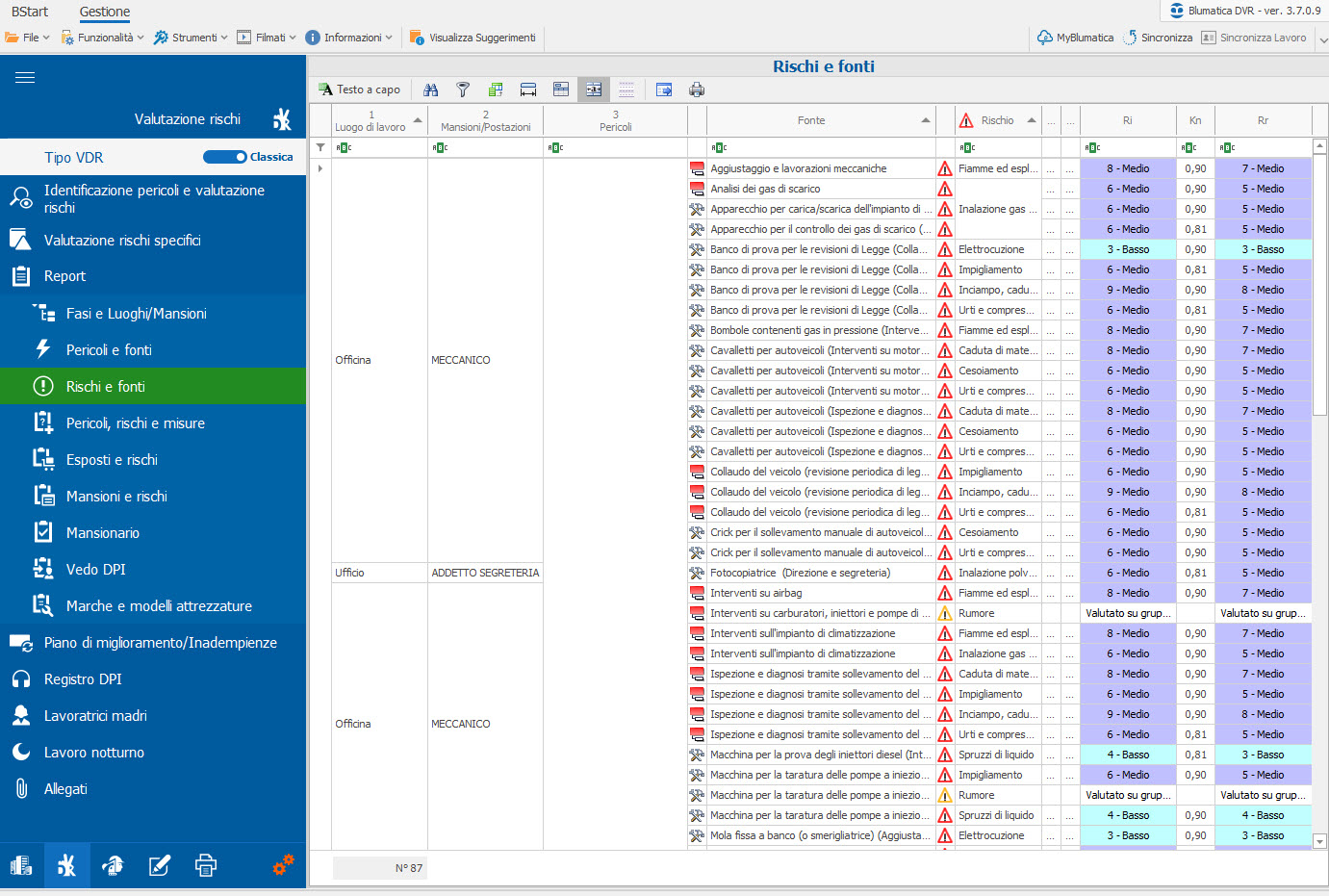
Task: Open Esposti e rischi report
Action: pyautogui.click(x=153, y=460)
